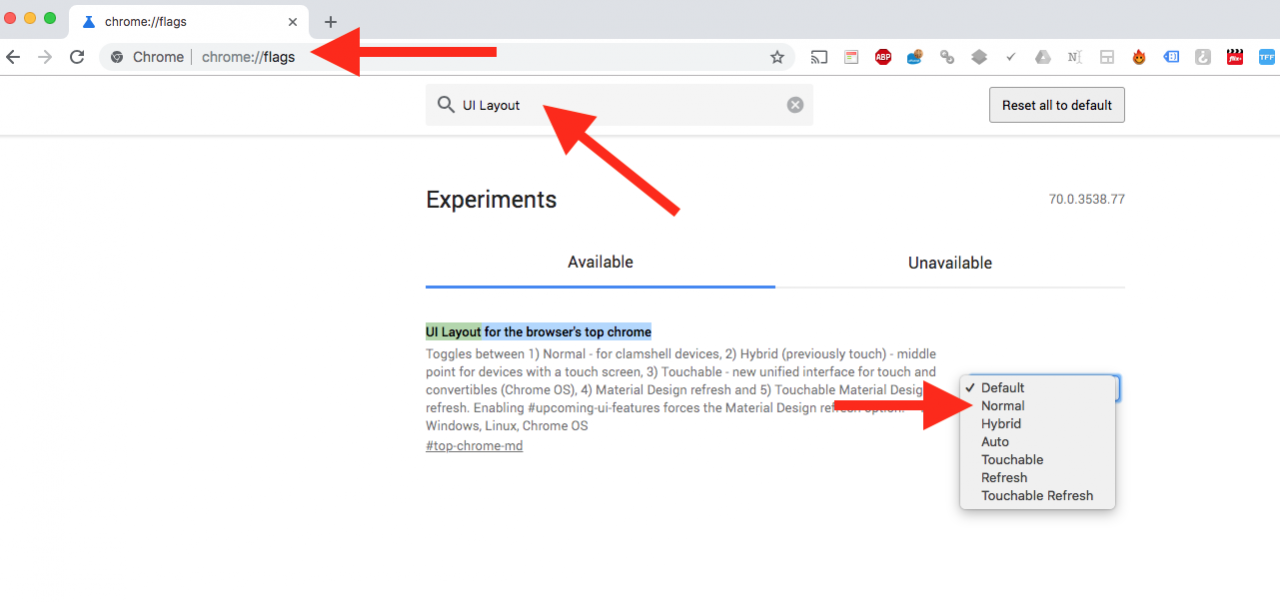Screen dimensions: 1280x603
Task: Click the magnifier icon in flags search
Action: click(445, 105)
